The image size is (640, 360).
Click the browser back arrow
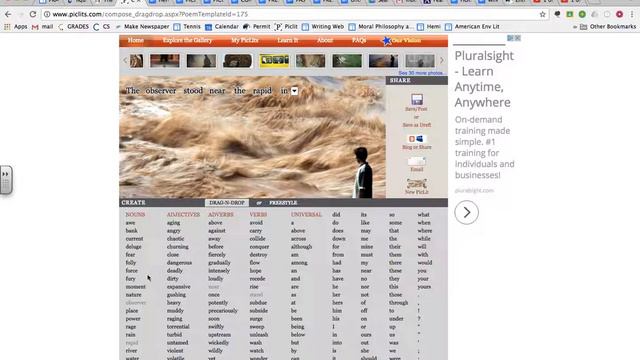(8, 14)
